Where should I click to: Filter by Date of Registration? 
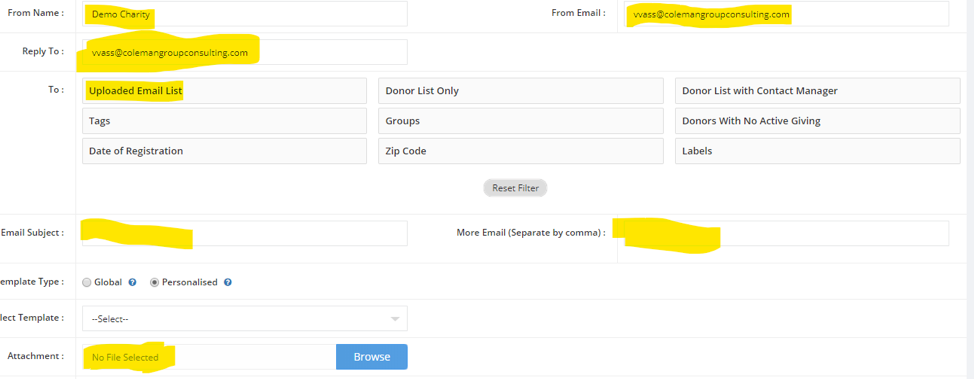click(224, 151)
